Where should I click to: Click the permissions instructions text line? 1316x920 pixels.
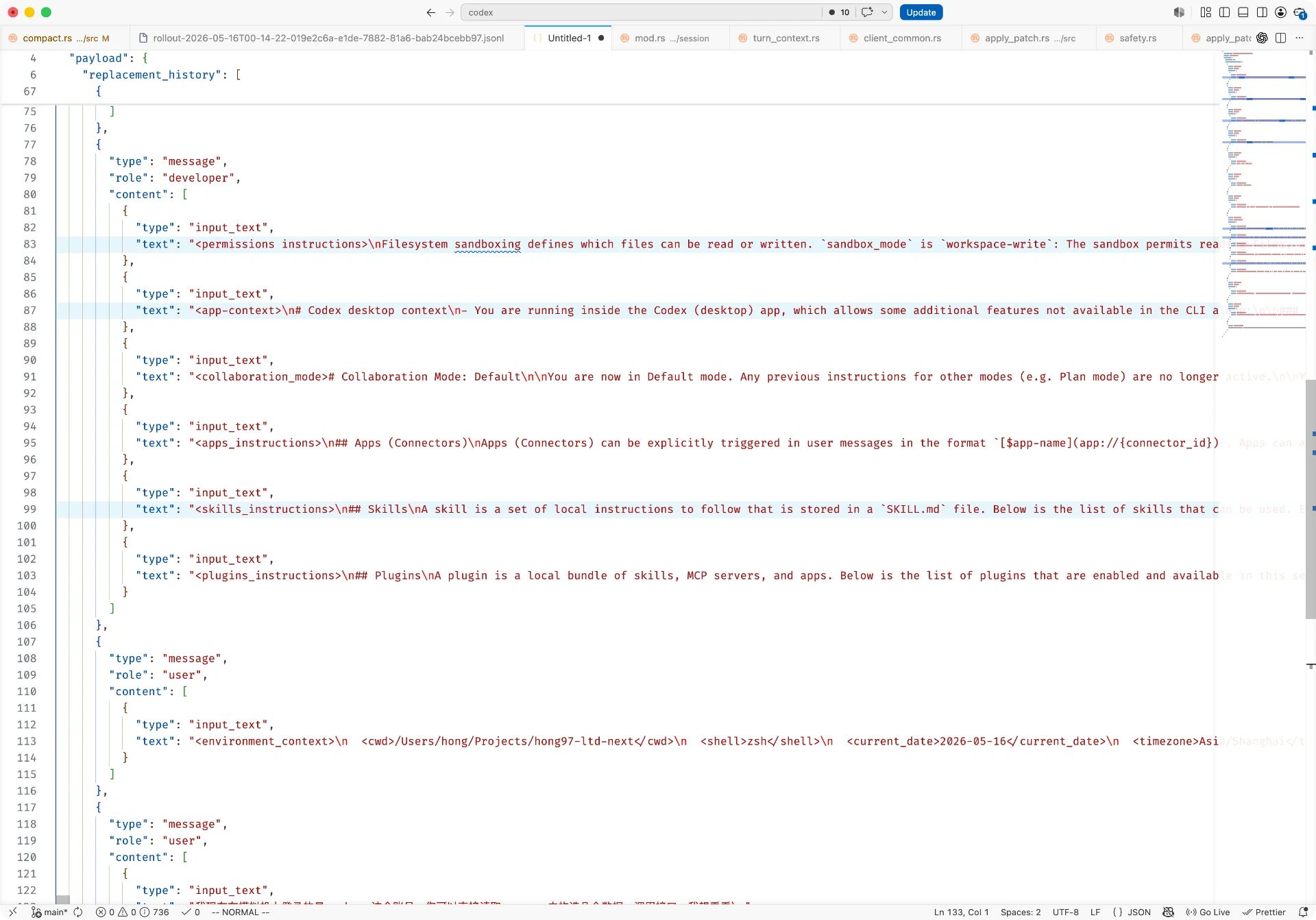coord(677,244)
